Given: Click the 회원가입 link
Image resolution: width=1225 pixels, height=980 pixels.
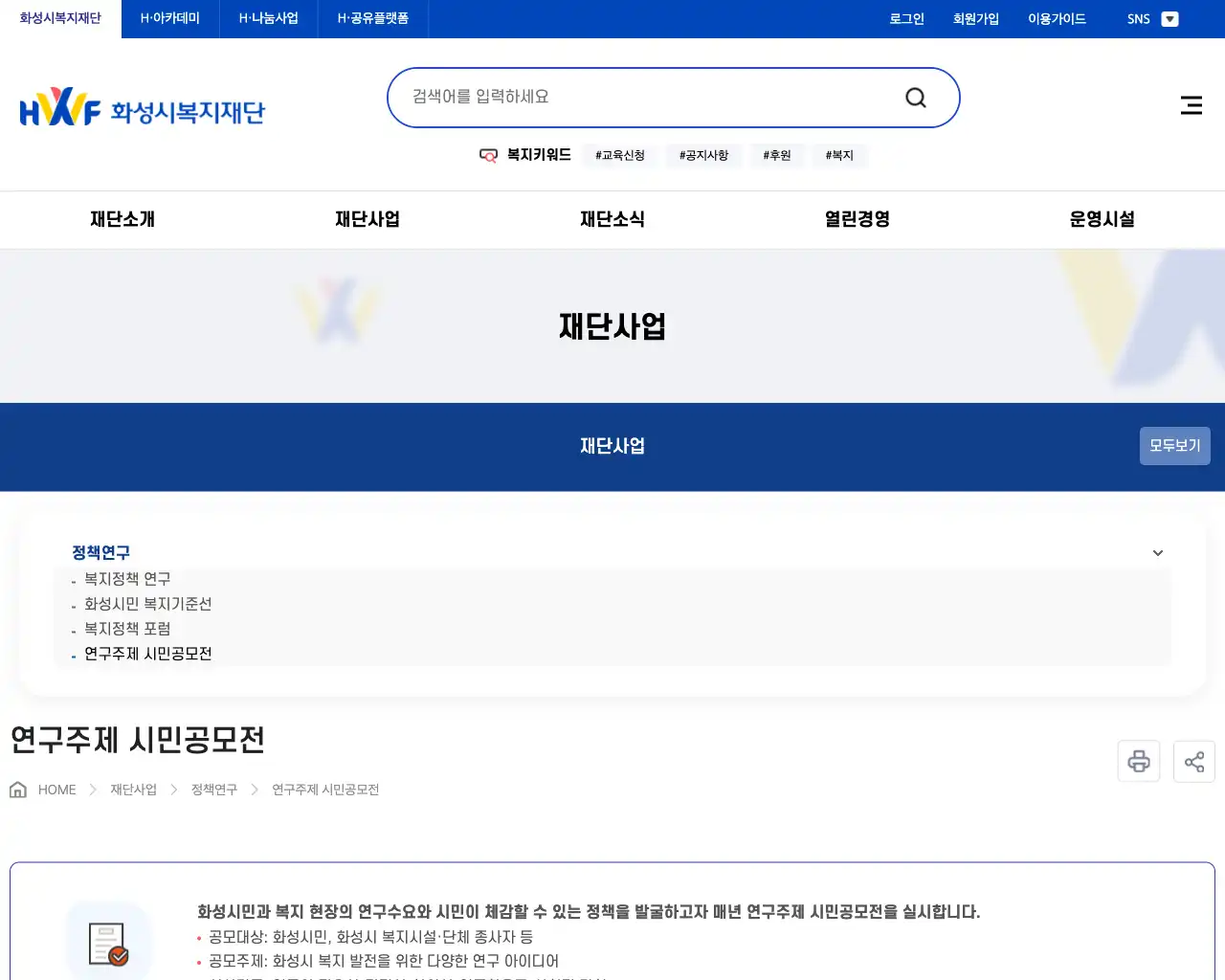Looking at the screenshot, I should 975,18.
